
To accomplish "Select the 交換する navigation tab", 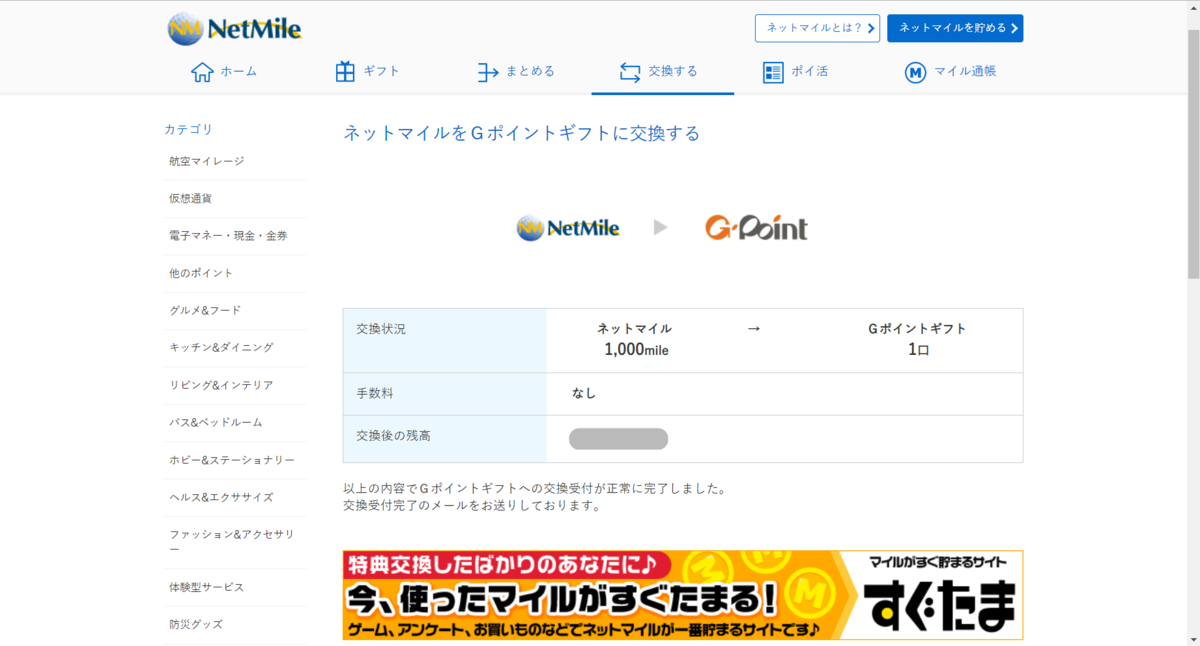I will tap(662, 72).
